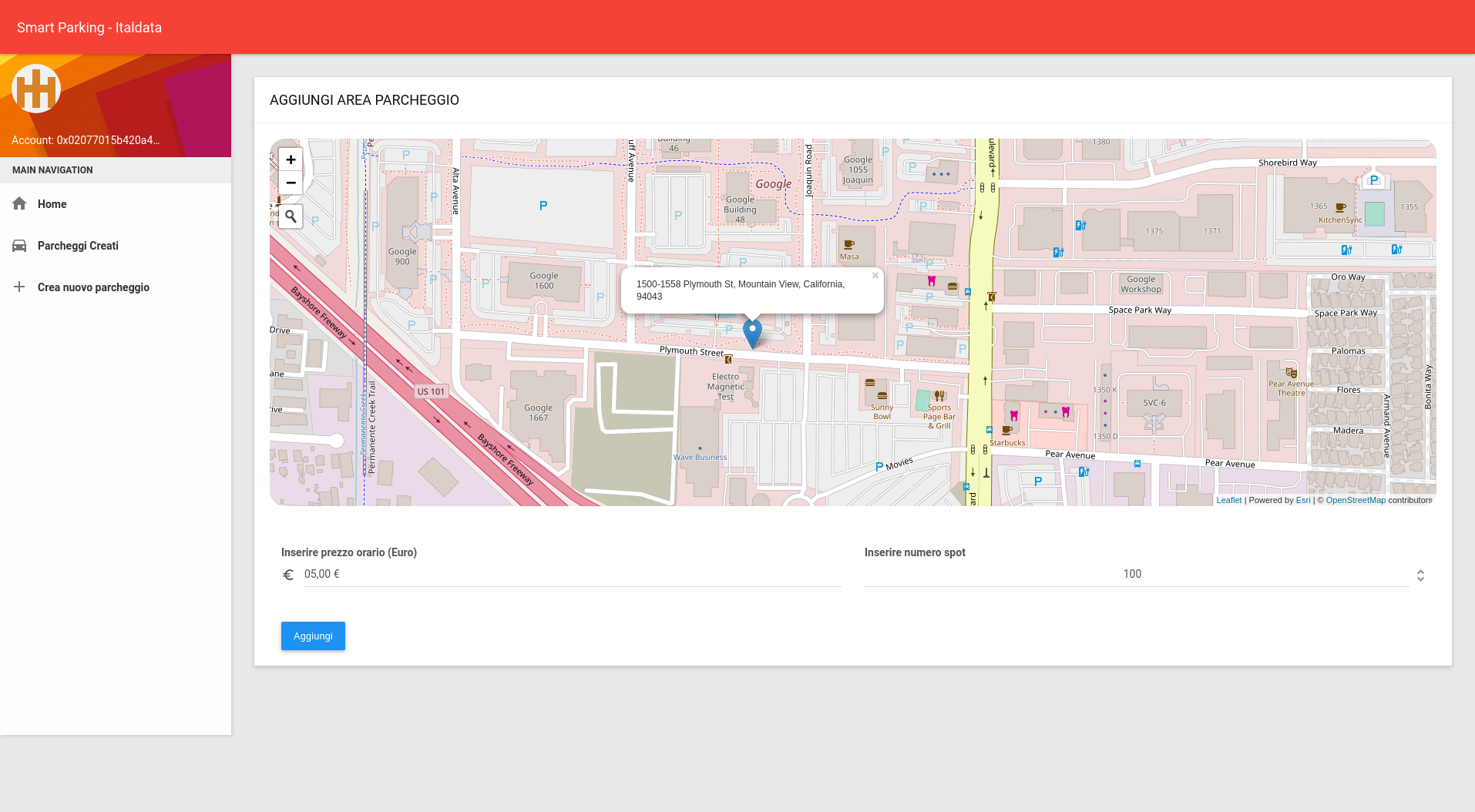Click the KitchenSync cafe icon
Viewport: 1475px width, 812px height.
(1340, 207)
